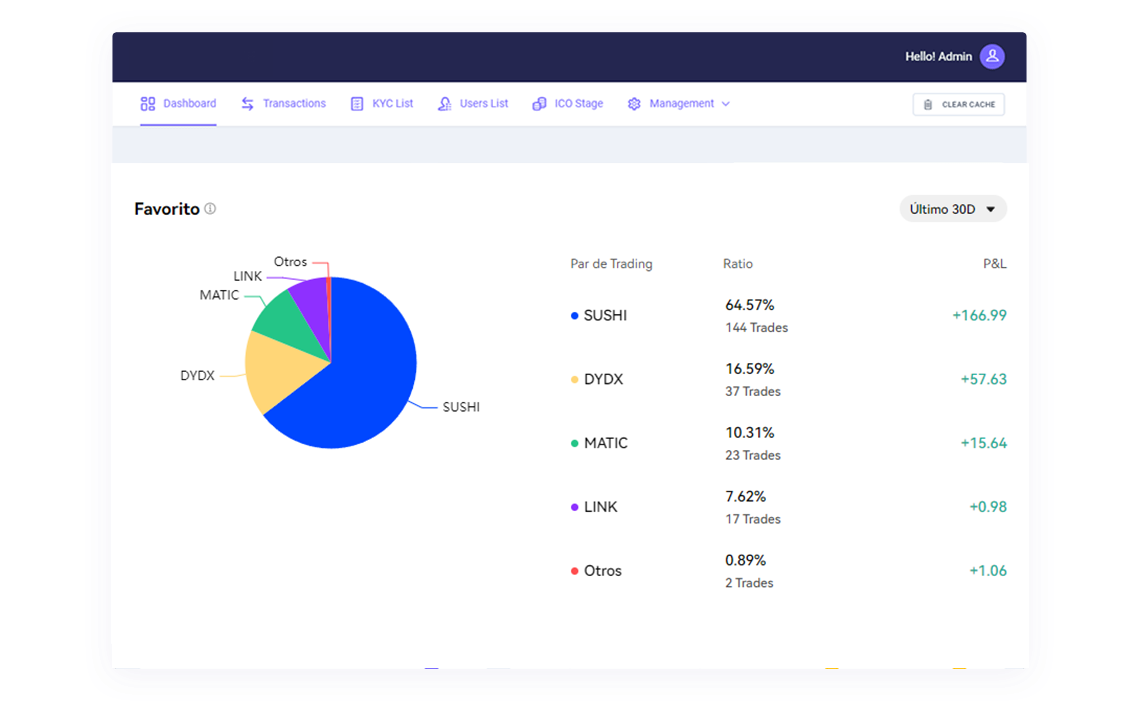Select the SUSHI trading pair row
Viewport: 1140px width, 726px height.
click(605, 316)
